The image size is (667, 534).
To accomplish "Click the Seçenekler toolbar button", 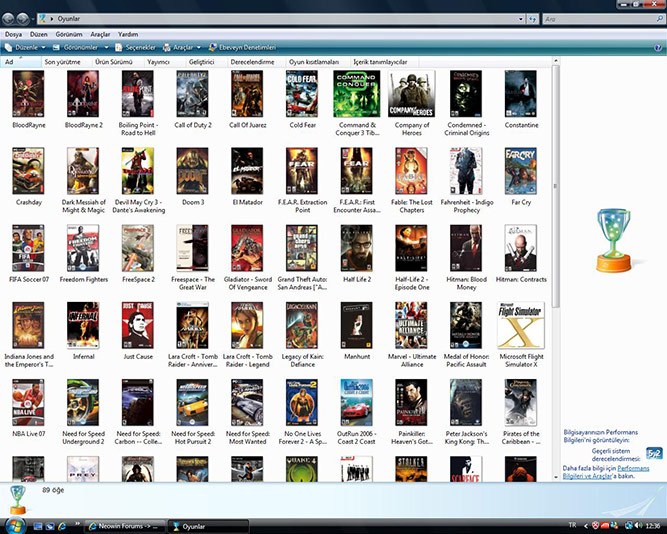I will tap(135, 48).
